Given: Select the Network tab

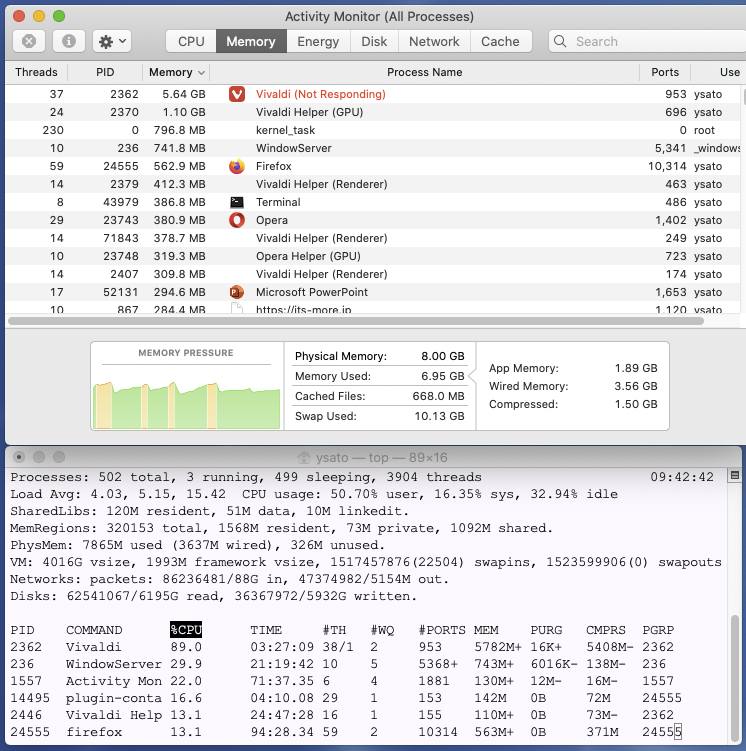Looking at the screenshot, I should [434, 41].
